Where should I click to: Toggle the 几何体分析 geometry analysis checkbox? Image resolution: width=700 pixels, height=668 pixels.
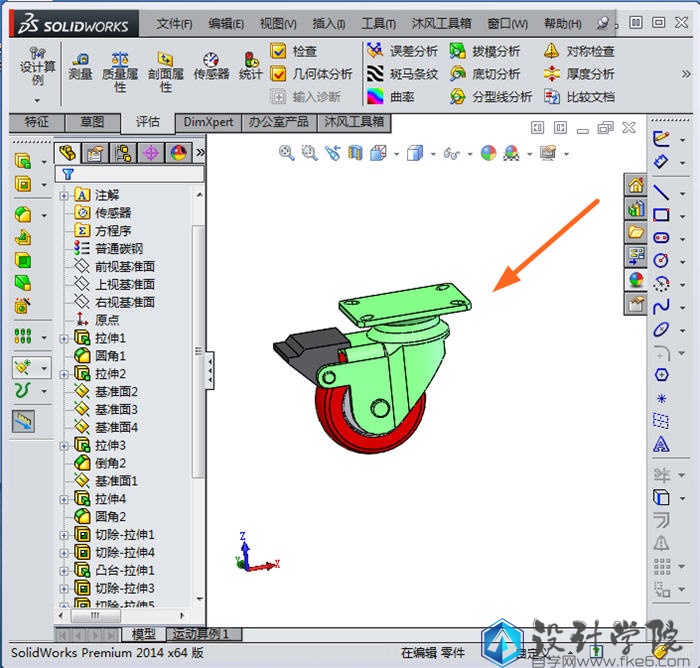pyautogui.click(x=279, y=74)
